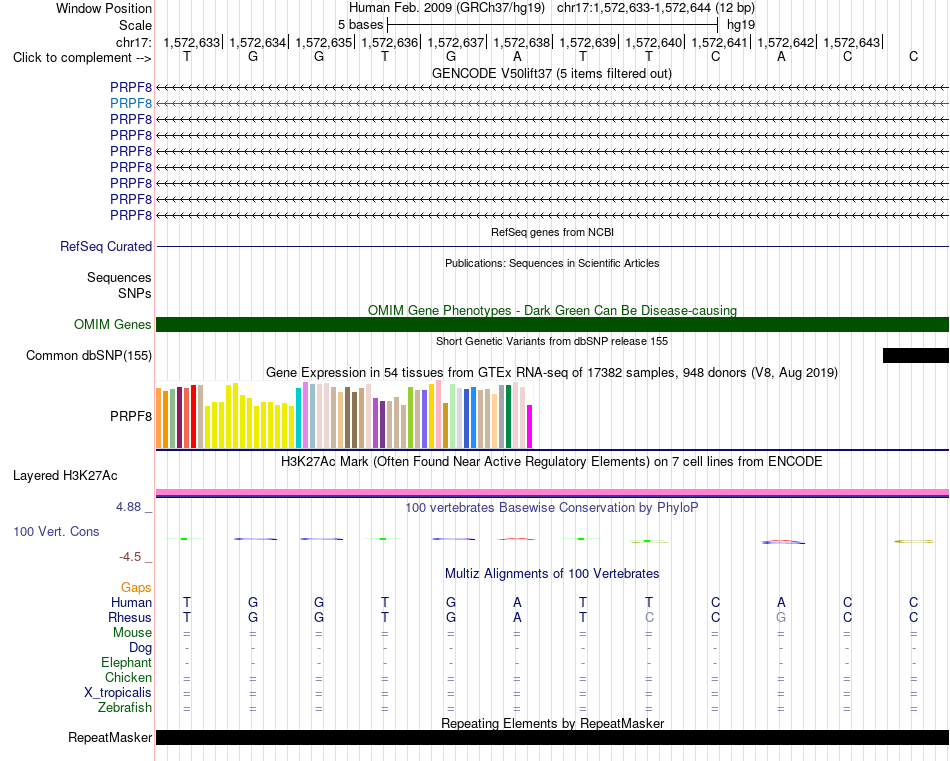
Task: Click 'Publications: Sequences in Scientific Articles' title
Action: click(x=552, y=263)
